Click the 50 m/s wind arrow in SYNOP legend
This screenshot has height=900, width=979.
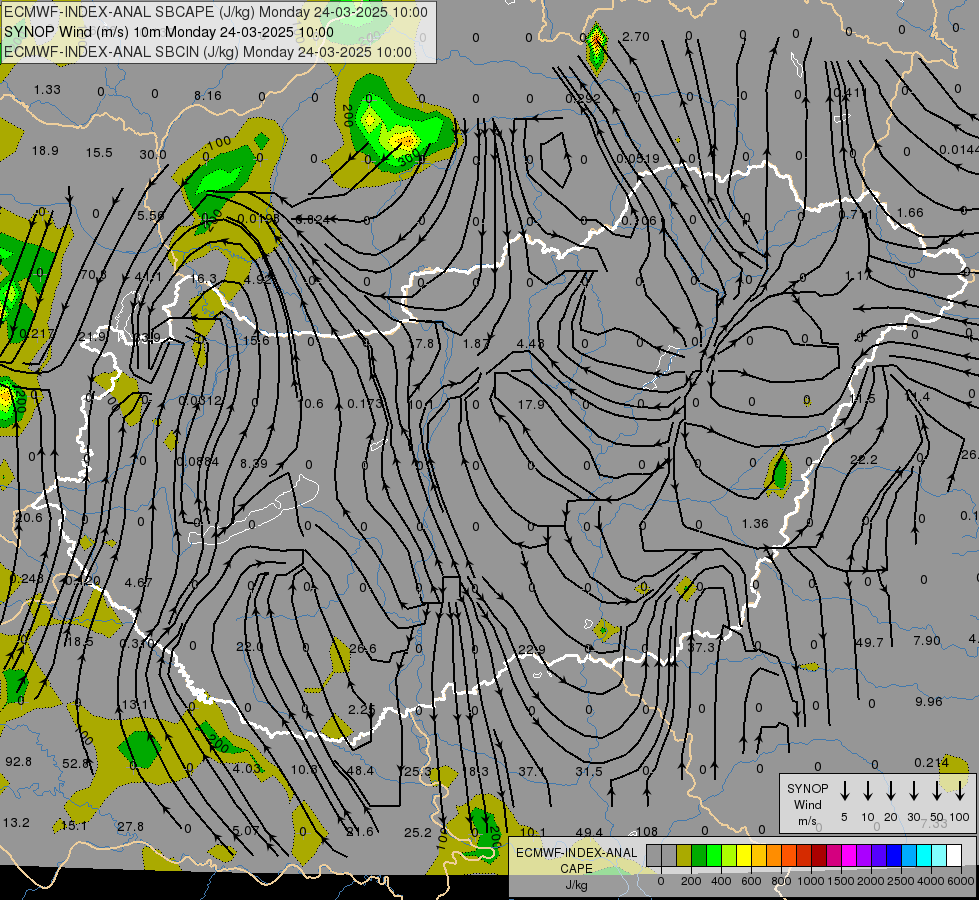pyautogui.click(x=937, y=790)
